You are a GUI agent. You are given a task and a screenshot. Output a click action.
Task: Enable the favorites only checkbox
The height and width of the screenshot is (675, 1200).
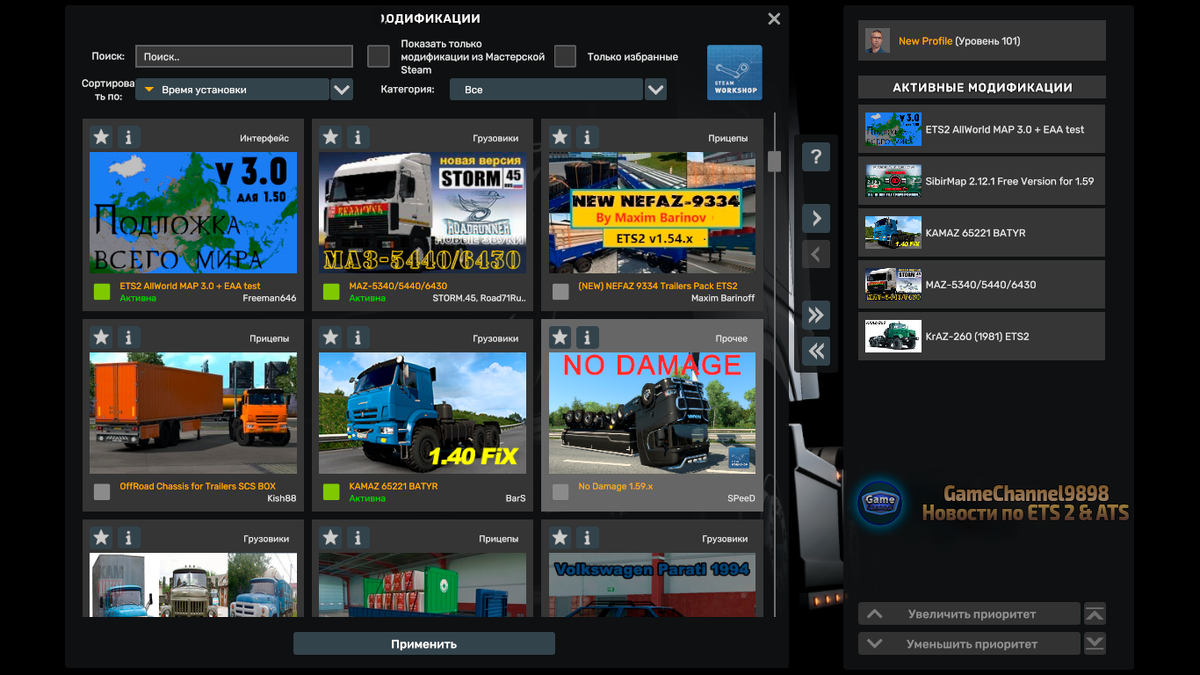pos(565,56)
